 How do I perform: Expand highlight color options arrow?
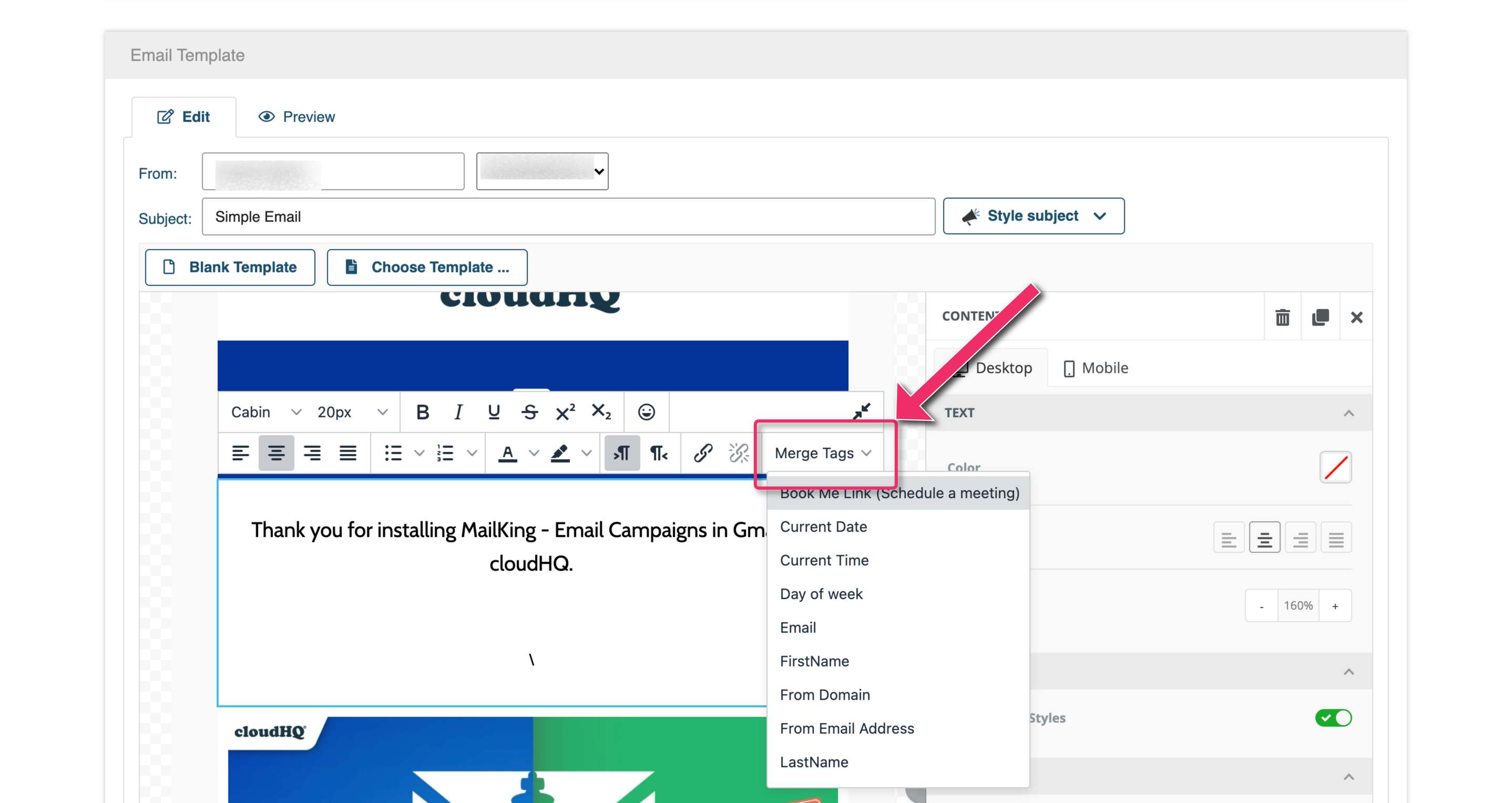[x=586, y=453]
